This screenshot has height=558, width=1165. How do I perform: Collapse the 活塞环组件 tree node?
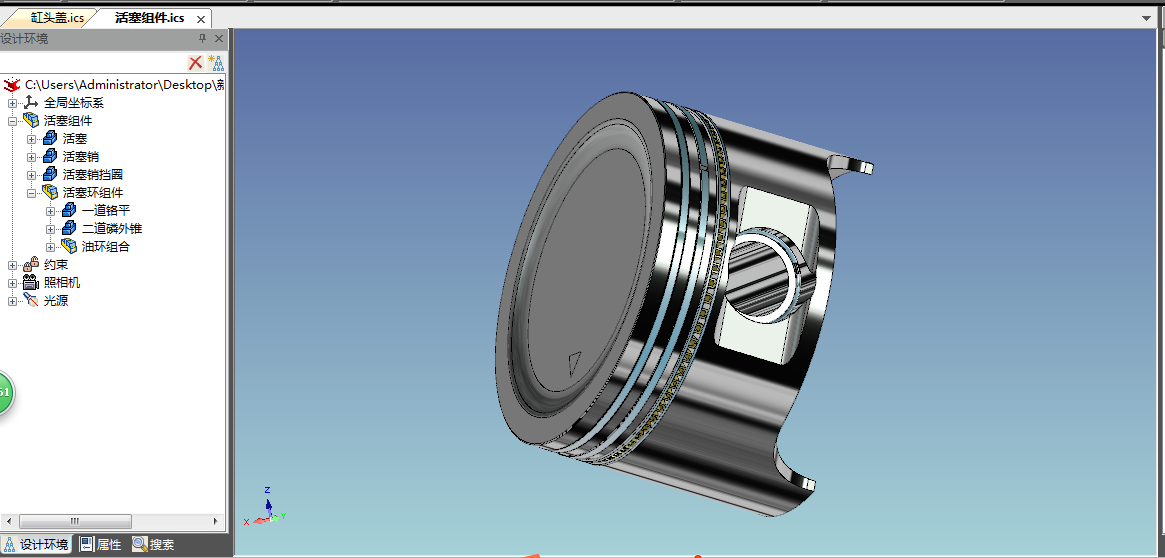pyautogui.click(x=31, y=192)
